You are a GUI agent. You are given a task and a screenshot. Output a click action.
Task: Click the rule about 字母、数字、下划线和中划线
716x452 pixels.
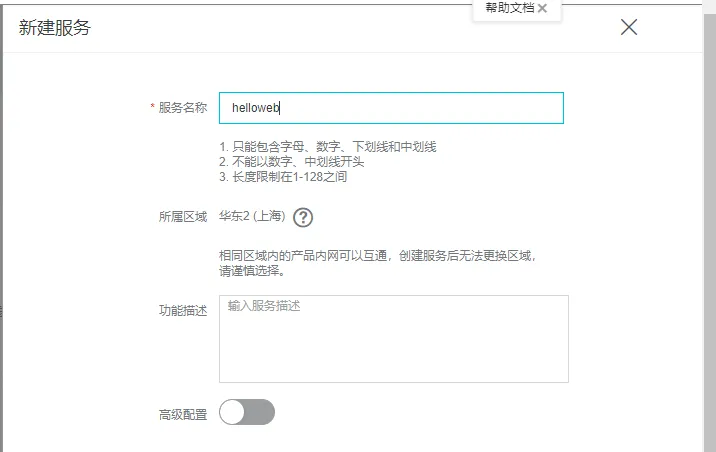tap(328, 146)
